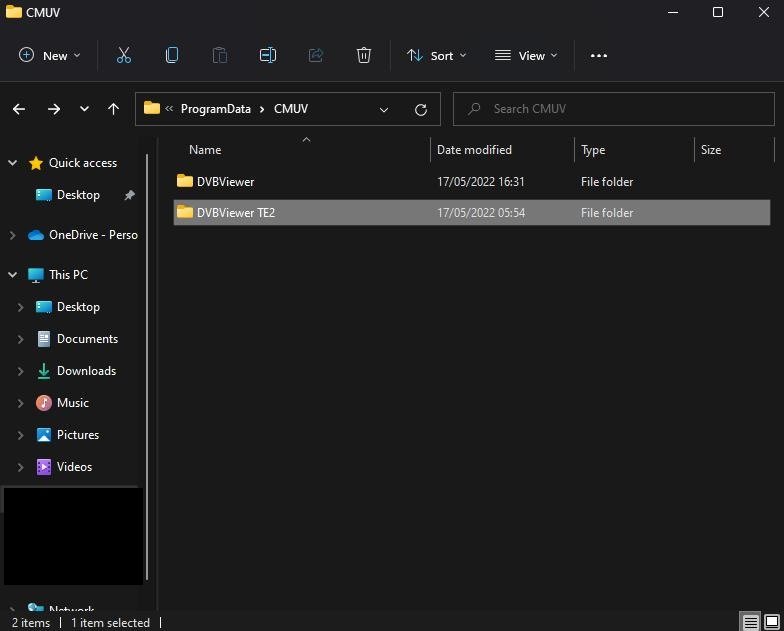Expand the OneDrive tree node
The height and width of the screenshot is (631, 784).
pyautogui.click(x=12, y=235)
